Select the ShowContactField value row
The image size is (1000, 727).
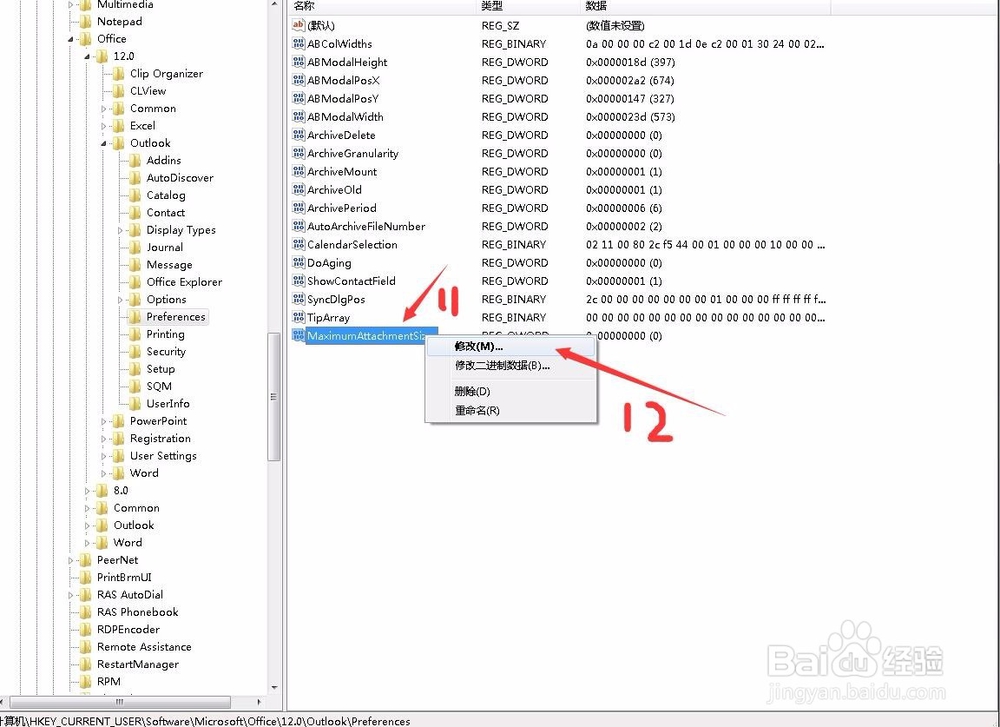pos(351,281)
